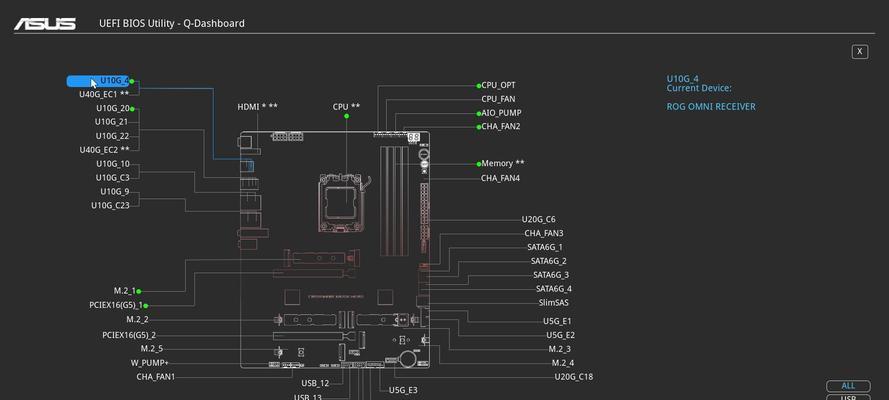Select the M.2_4 slot label
The image size is (889, 400).
pos(562,363)
